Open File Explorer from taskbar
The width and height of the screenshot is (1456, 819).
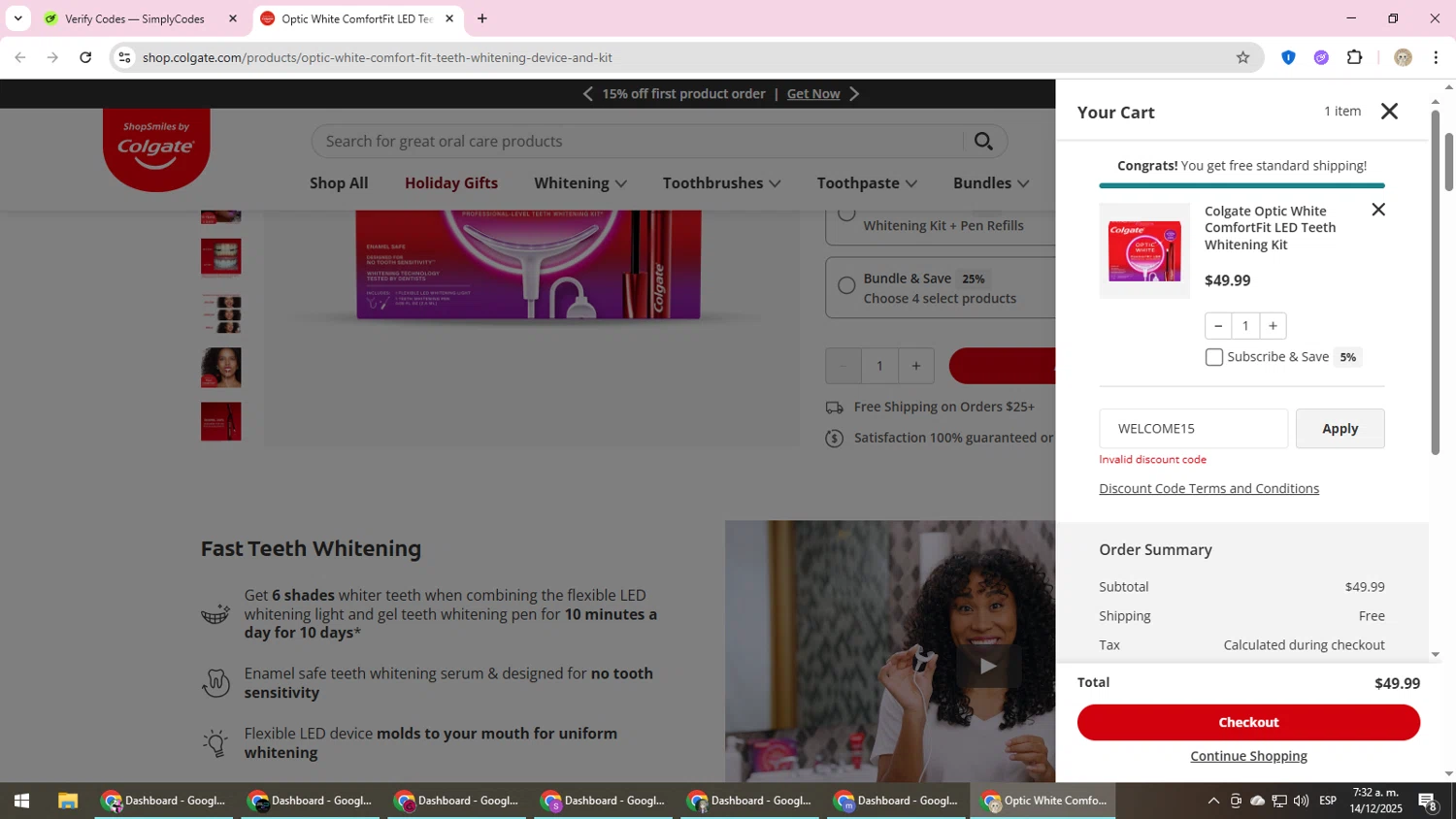[x=67, y=801]
